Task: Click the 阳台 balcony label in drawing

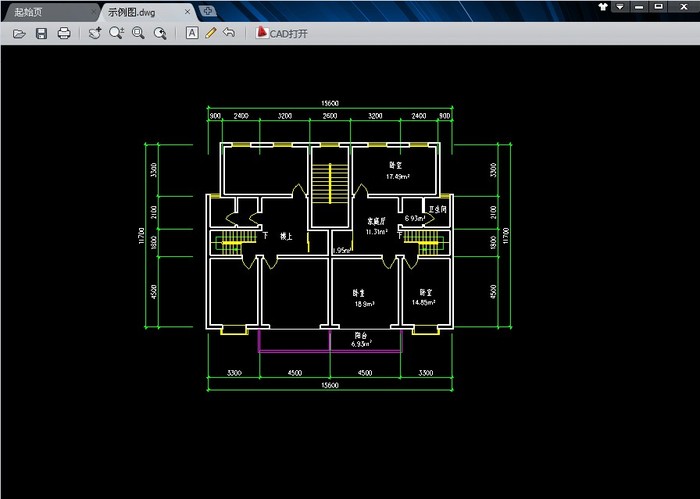Action: click(x=361, y=335)
